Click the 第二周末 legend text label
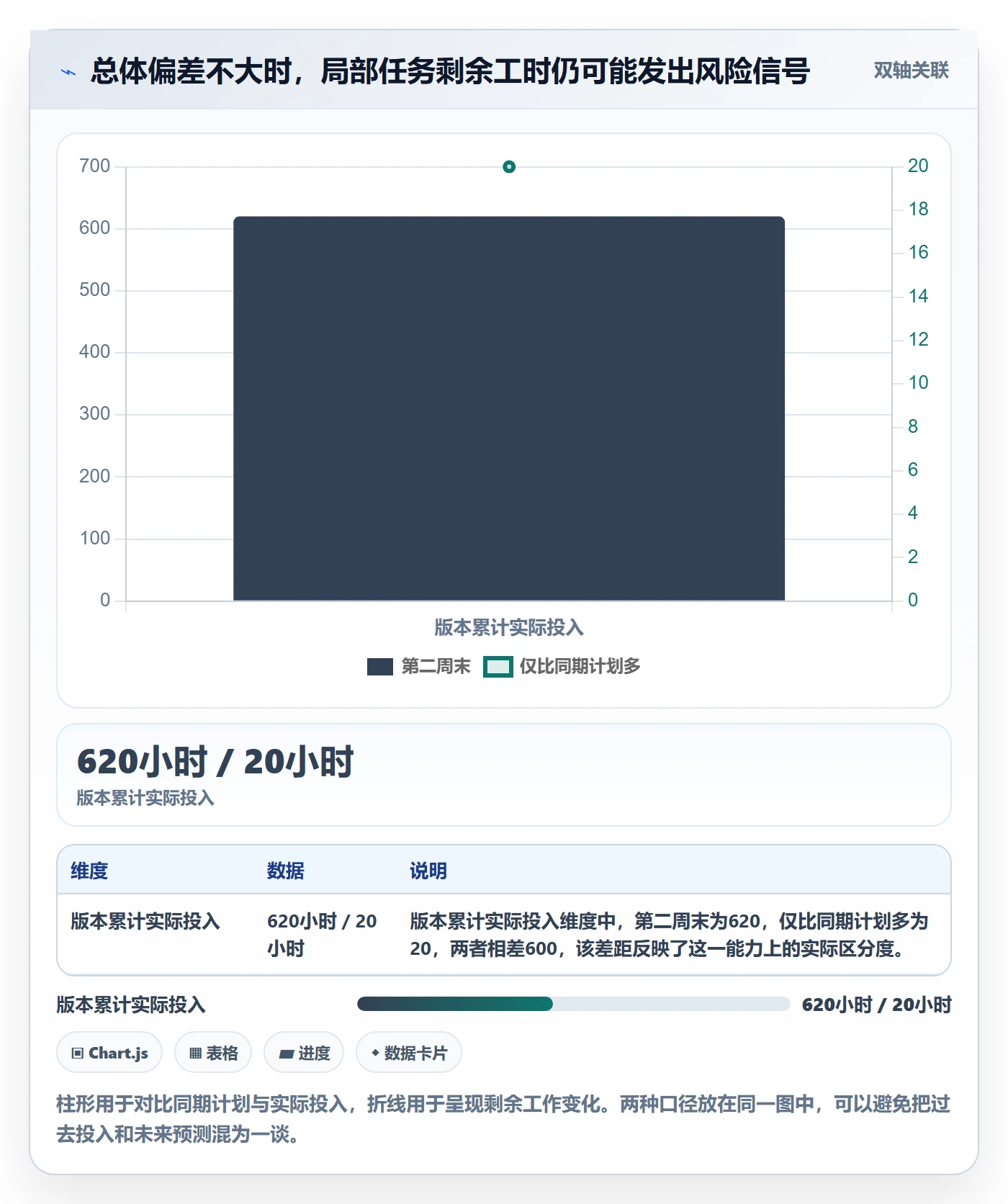The width and height of the screenshot is (1008, 1204). [436, 667]
